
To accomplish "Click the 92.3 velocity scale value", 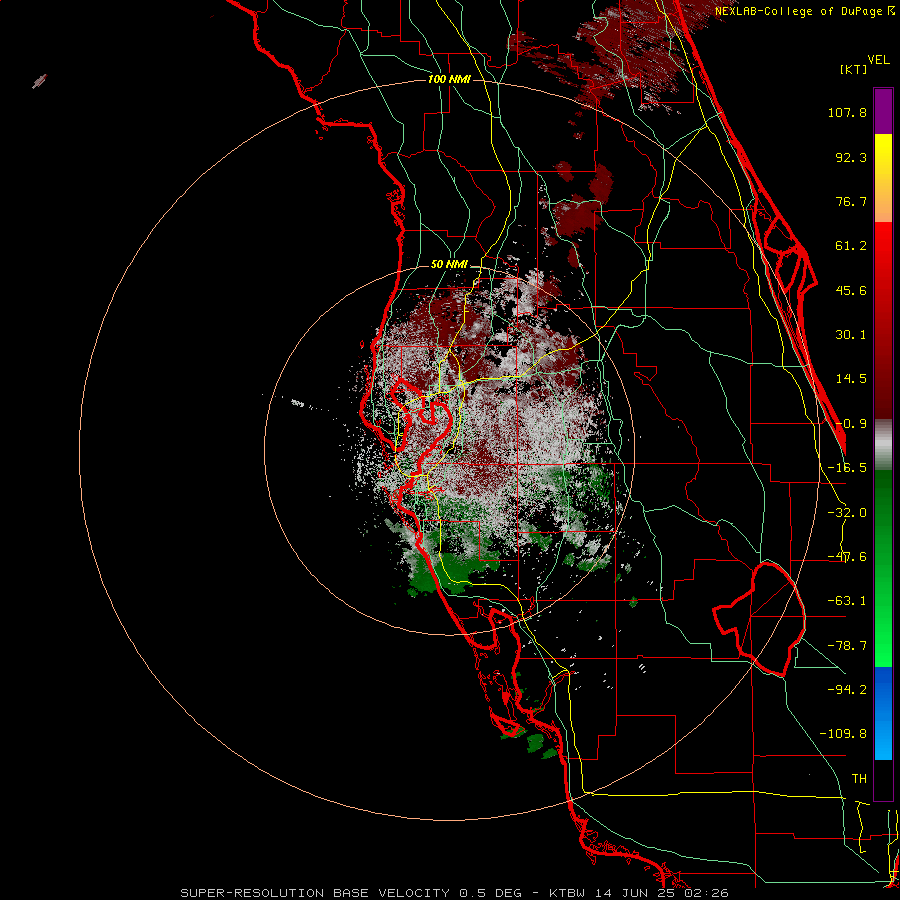I will pyautogui.click(x=851, y=157).
